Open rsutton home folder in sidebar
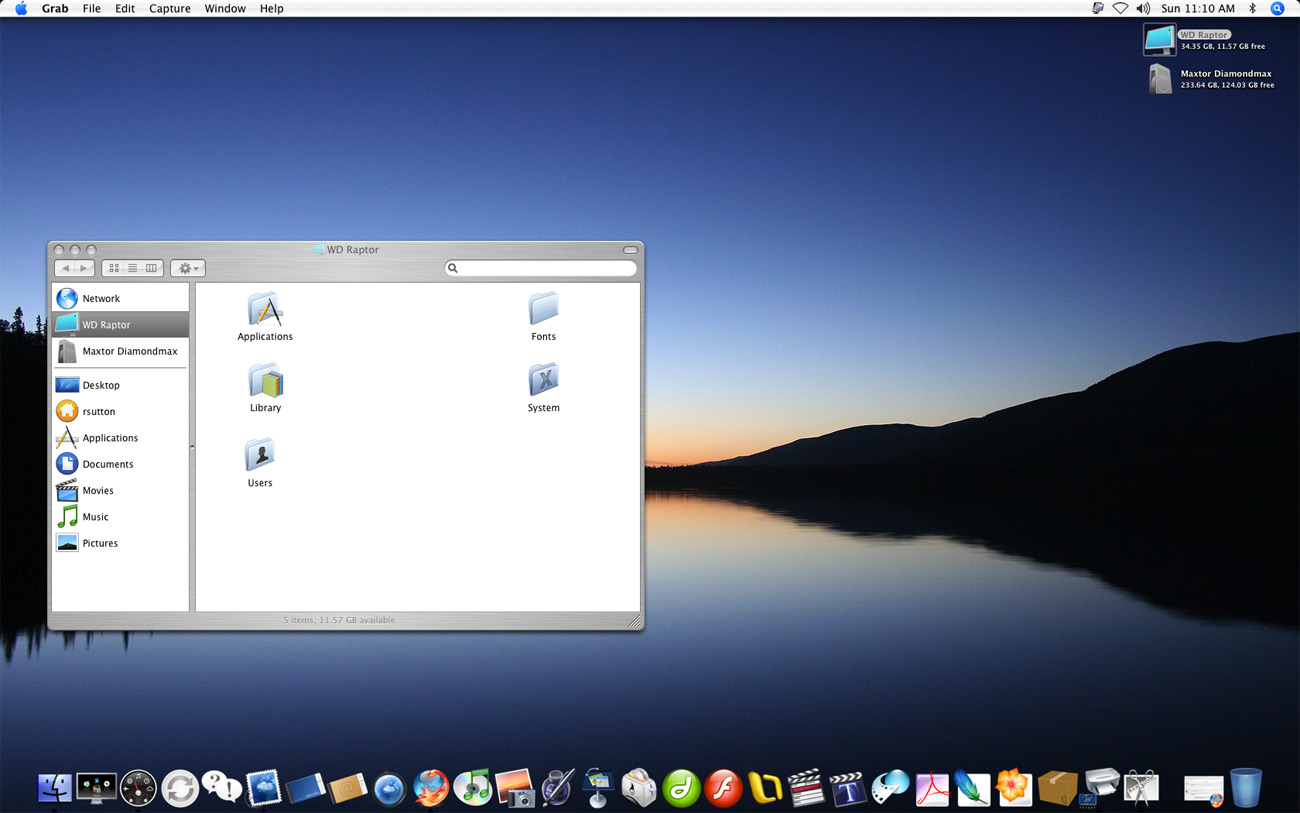 tap(120, 411)
